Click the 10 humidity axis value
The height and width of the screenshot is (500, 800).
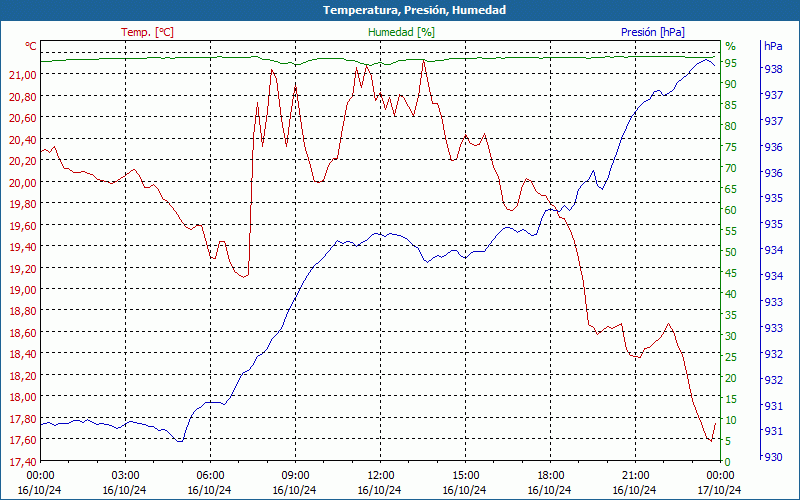point(731,420)
